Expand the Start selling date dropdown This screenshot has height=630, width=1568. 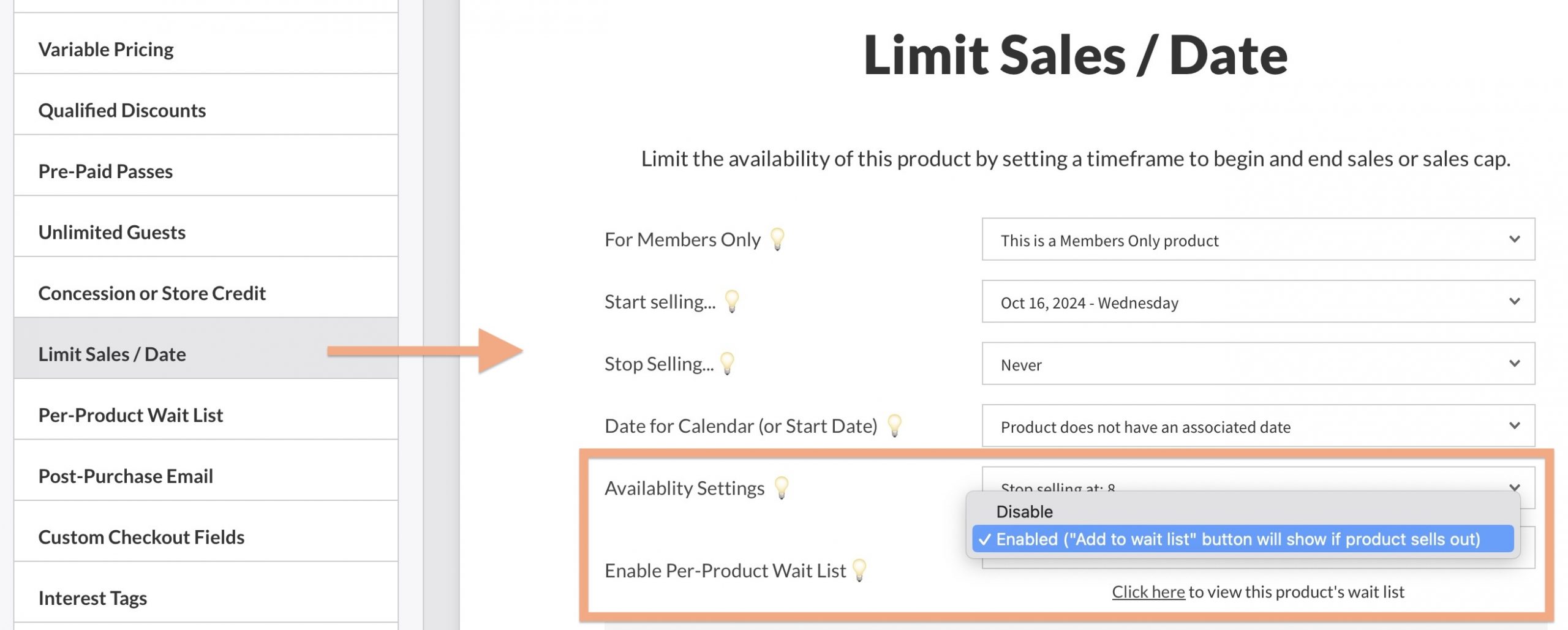tap(1257, 302)
